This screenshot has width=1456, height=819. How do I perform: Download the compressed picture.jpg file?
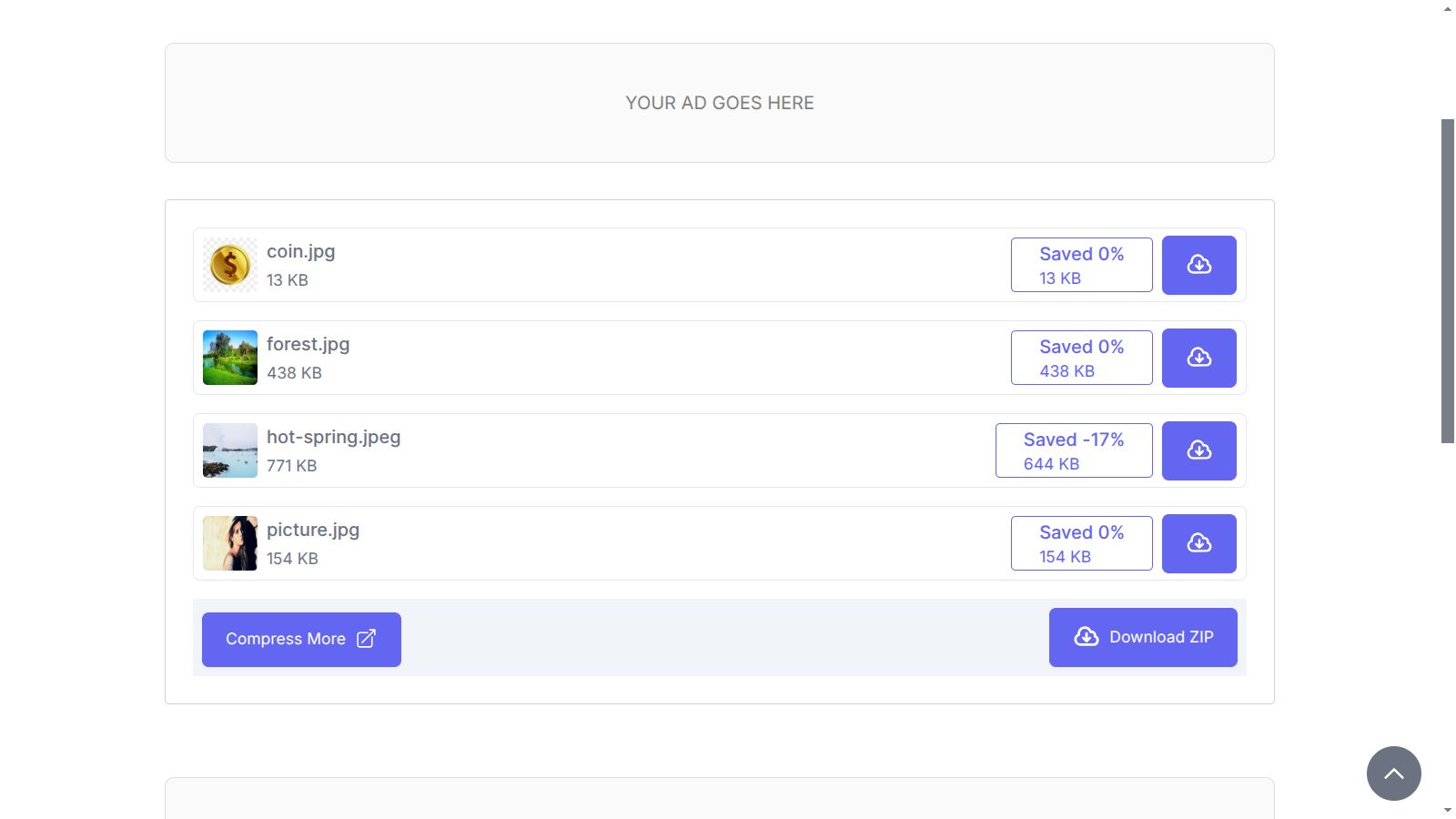coord(1198,543)
